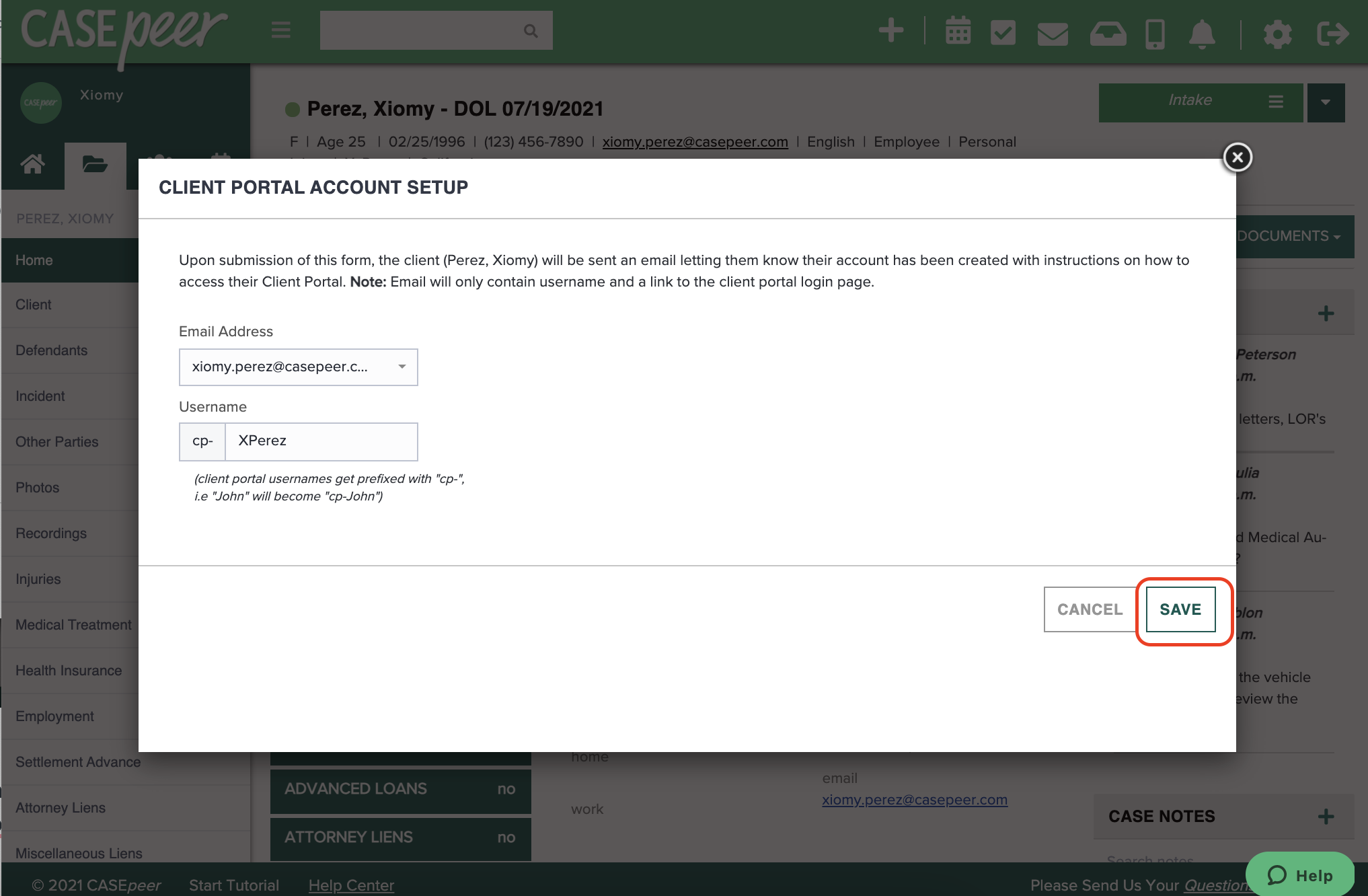Close the Client Portal setup dialog

[x=1237, y=157]
